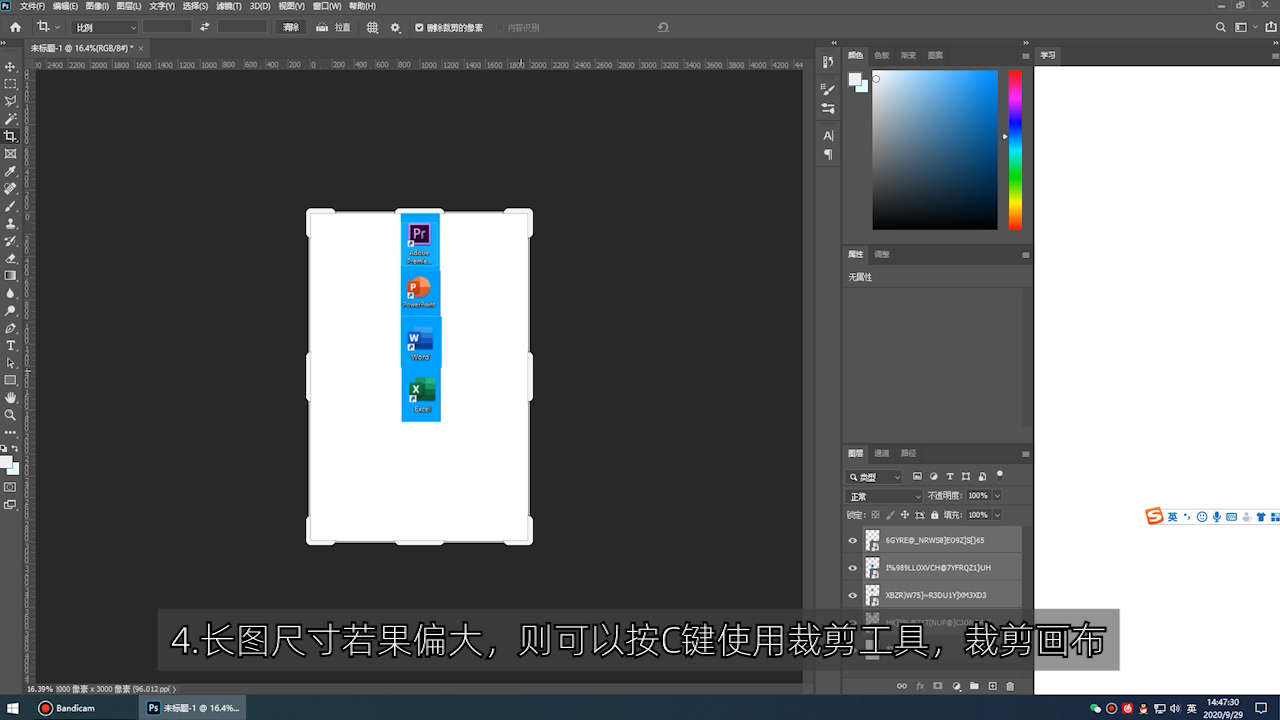Open Layers panel flyout menu
This screenshot has height=720, width=1280.
(1025, 453)
